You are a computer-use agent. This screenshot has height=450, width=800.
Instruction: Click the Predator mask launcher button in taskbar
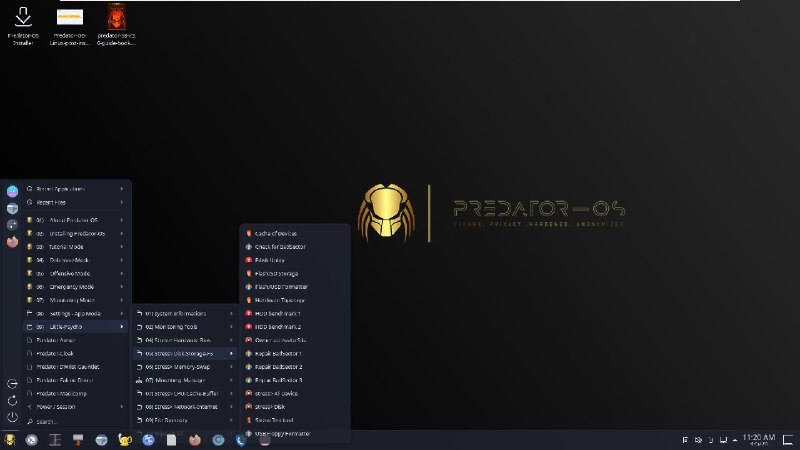tap(9, 440)
